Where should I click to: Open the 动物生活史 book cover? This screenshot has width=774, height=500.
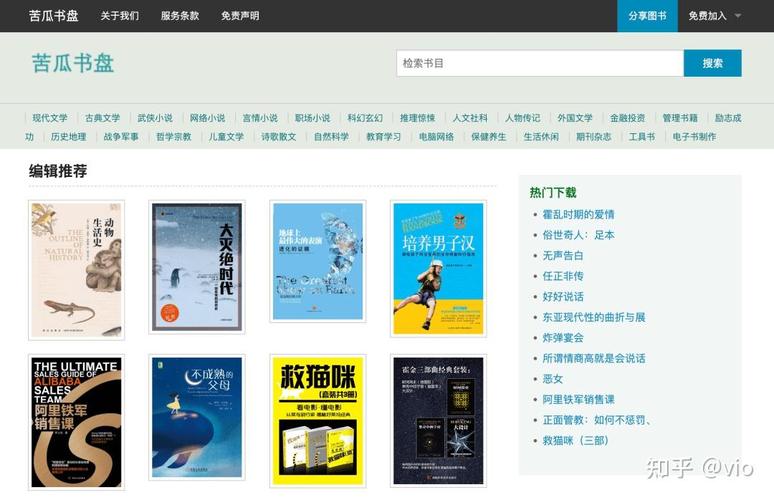click(x=76, y=268)
